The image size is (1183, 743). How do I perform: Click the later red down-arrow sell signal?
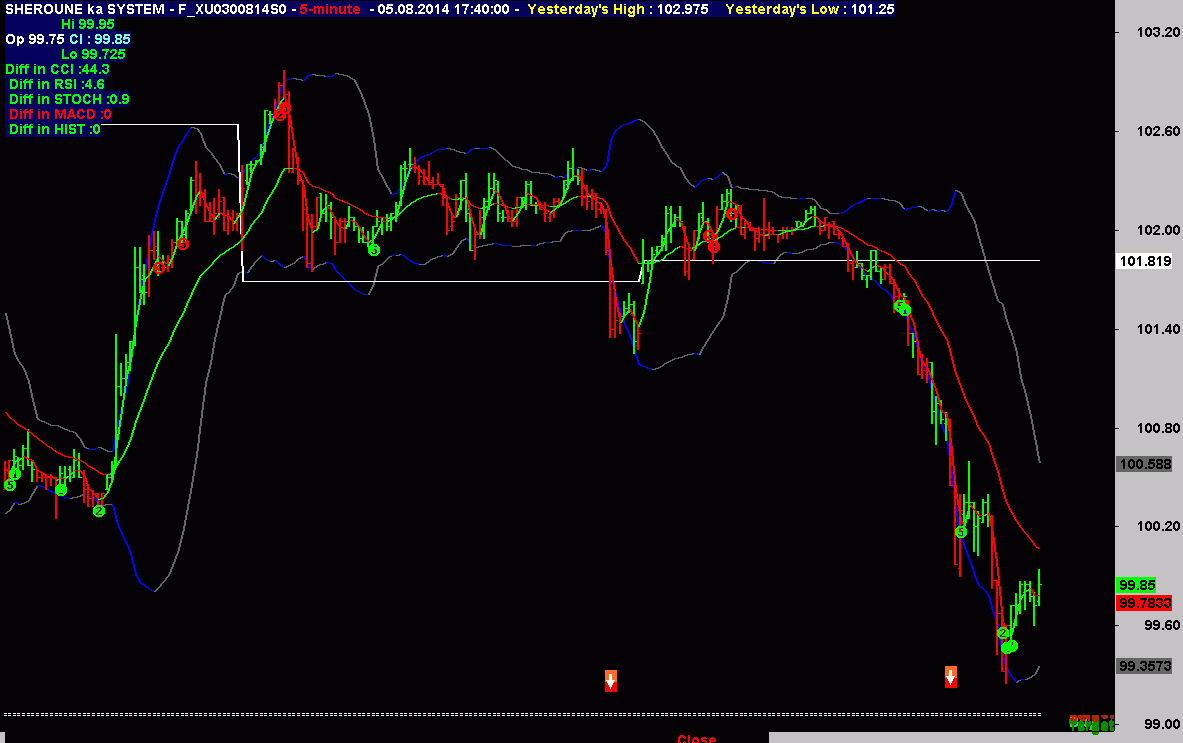(951, 676)
